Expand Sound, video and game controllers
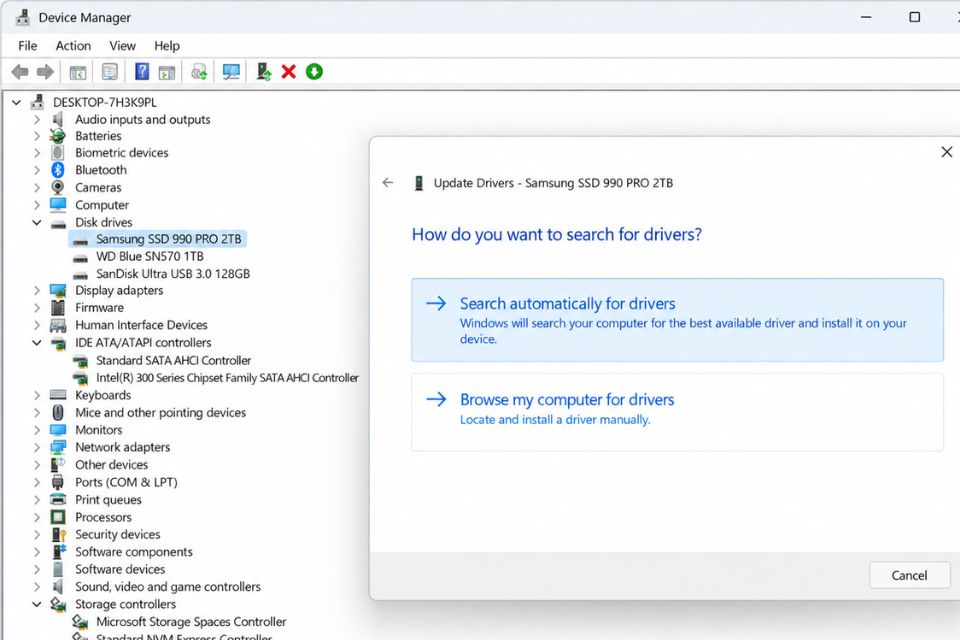The image size is (960, 640). click(x=37, y=587)
